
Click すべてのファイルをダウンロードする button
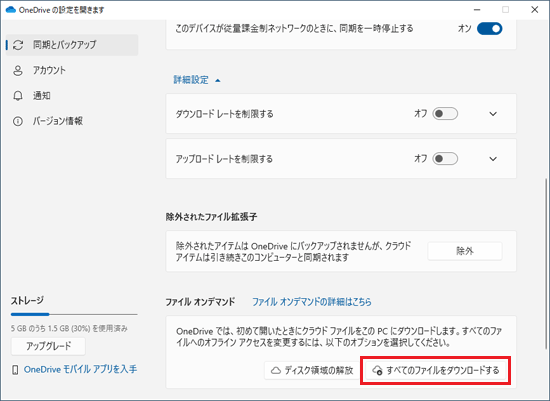click(436, 370)
